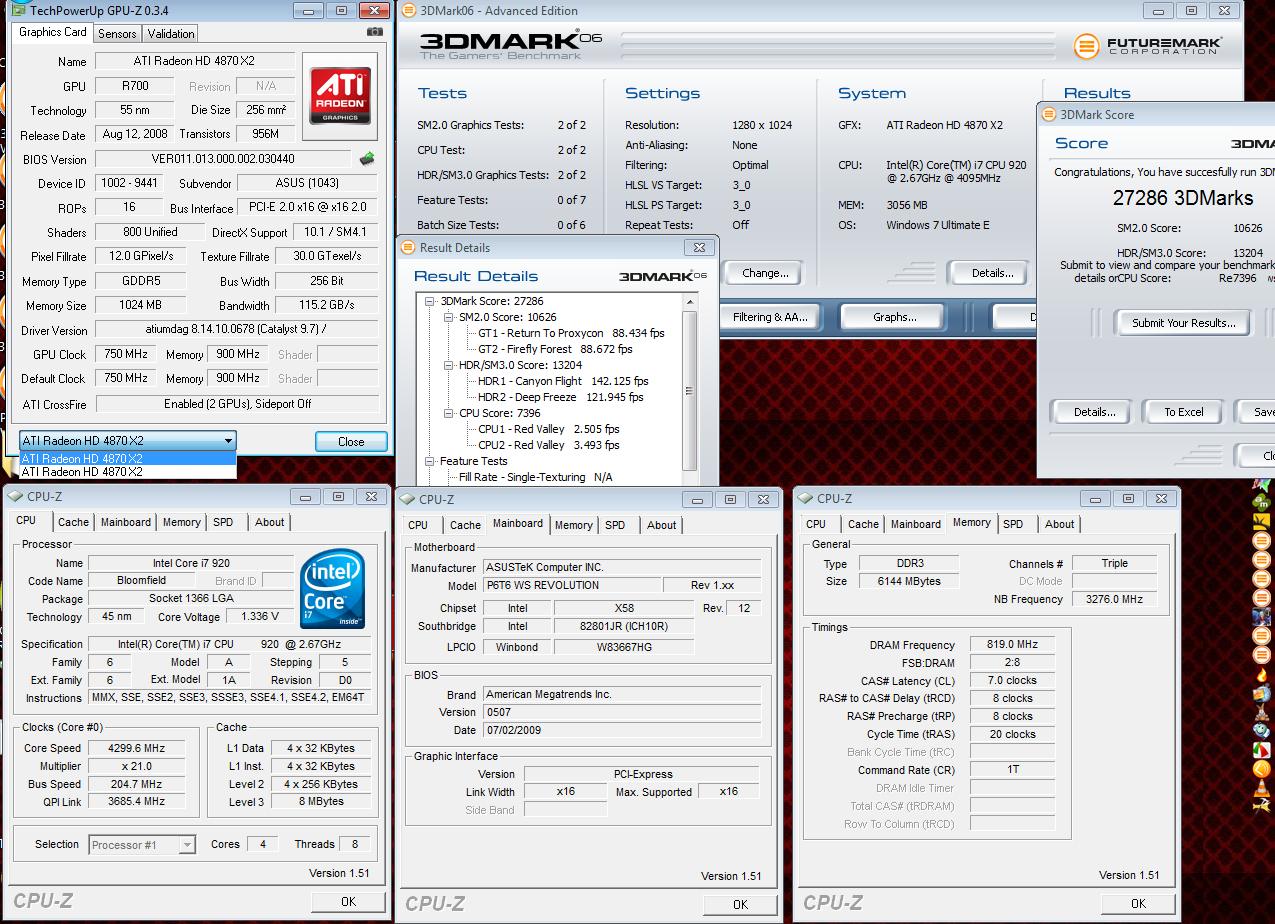Screen dimensions: 1275x924
Task: Switch to the Sensors tab in GPU-Z
Action: pyautogui.click(x=117, y=33)
